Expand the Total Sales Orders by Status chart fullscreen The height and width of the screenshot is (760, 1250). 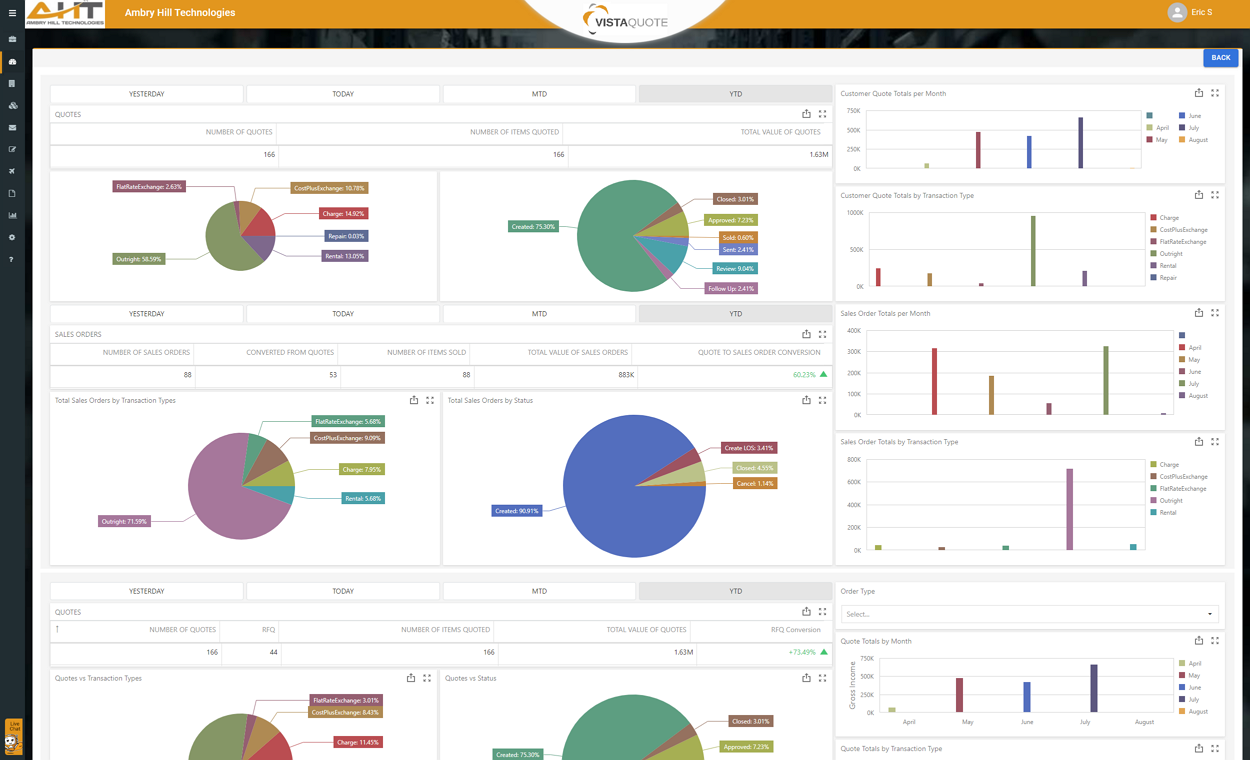(822, 399)
